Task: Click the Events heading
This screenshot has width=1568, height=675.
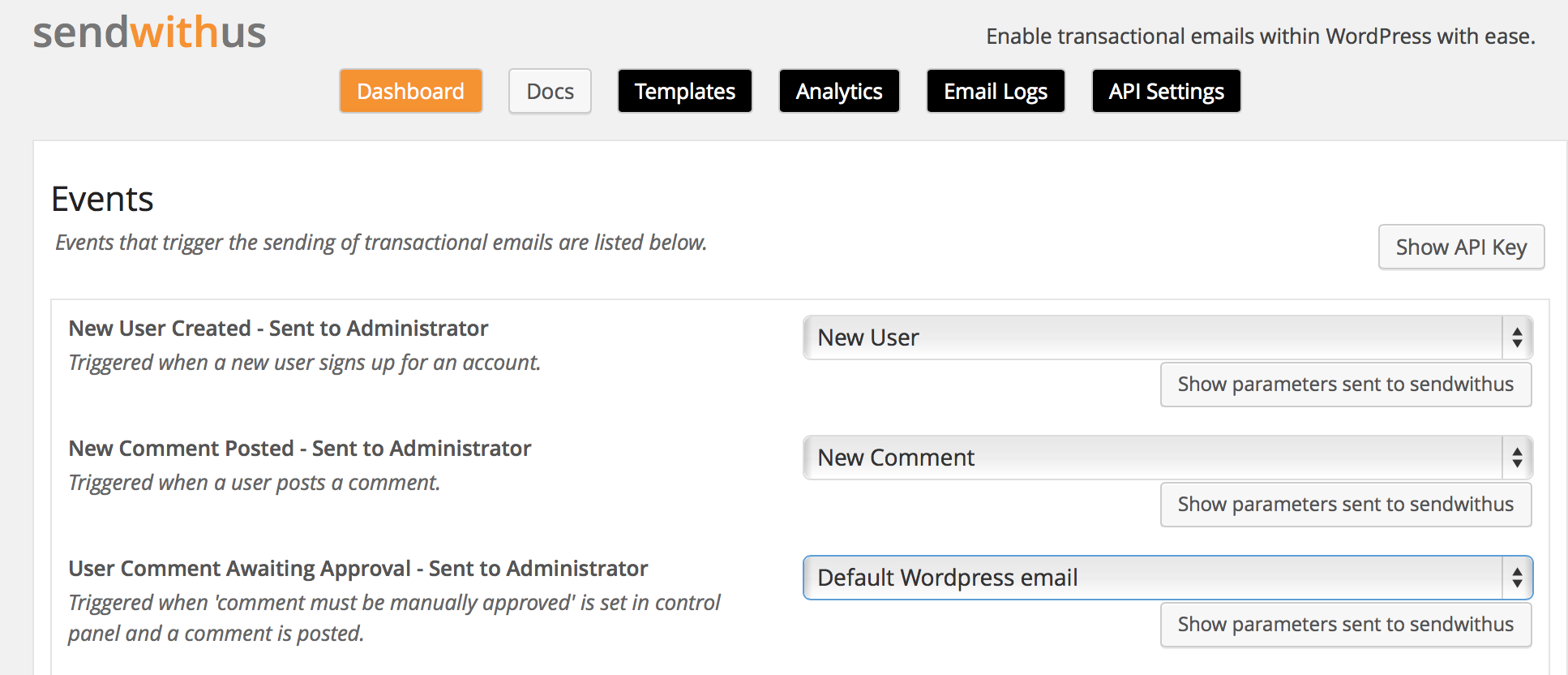Action: coord(102,199)
